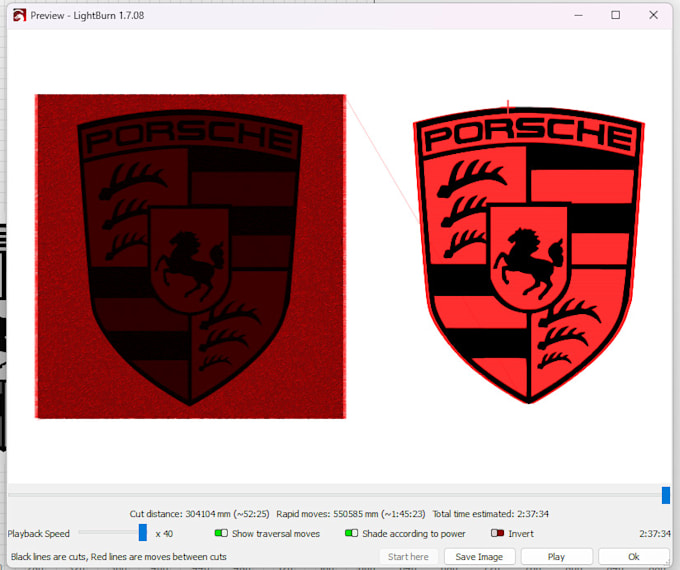Click the x 40 playback speed value
Image resolution: width=680 pixels, height=570 pixels.
[164, 534]
